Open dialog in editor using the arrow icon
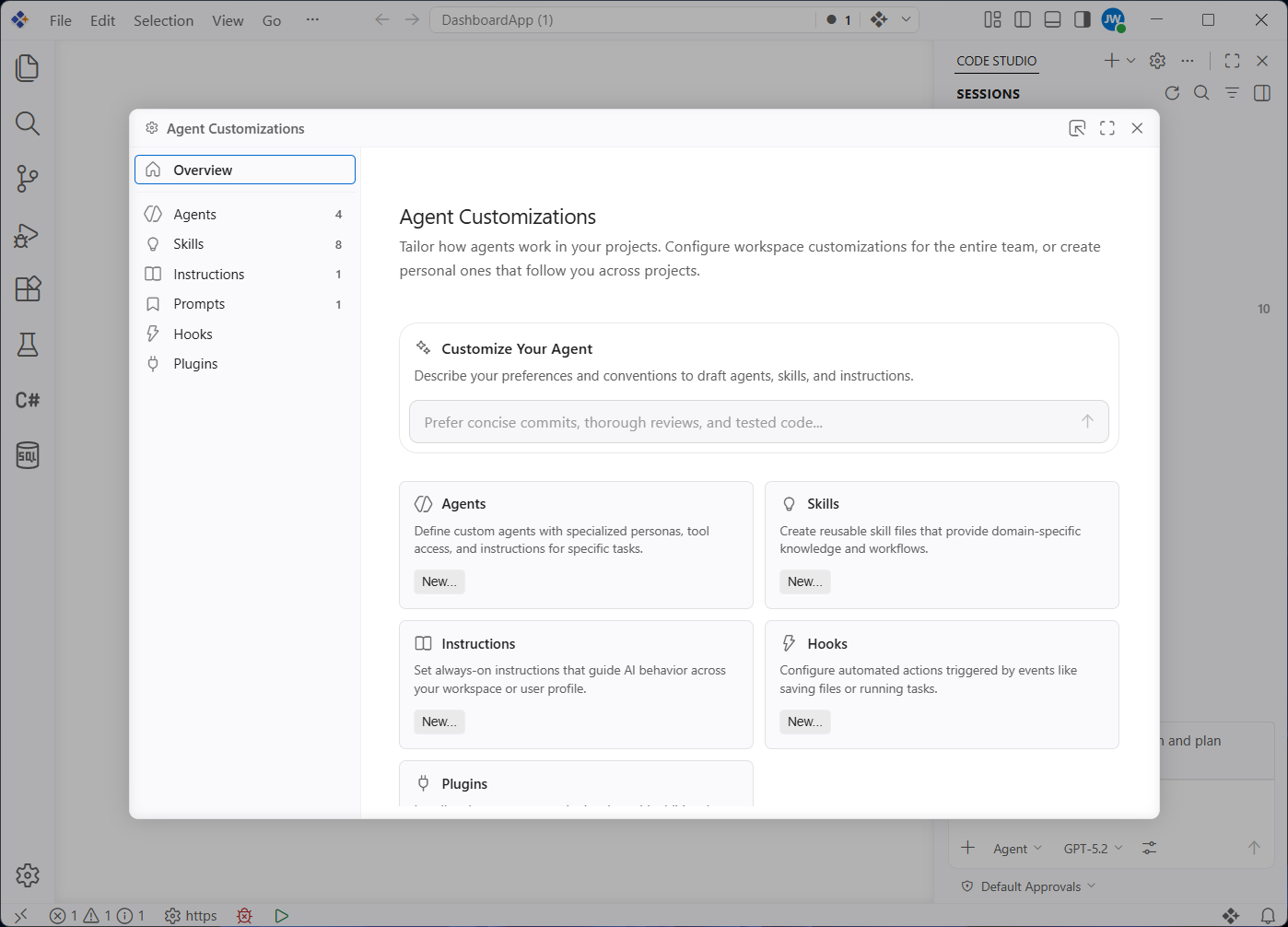 point(1077,128)
